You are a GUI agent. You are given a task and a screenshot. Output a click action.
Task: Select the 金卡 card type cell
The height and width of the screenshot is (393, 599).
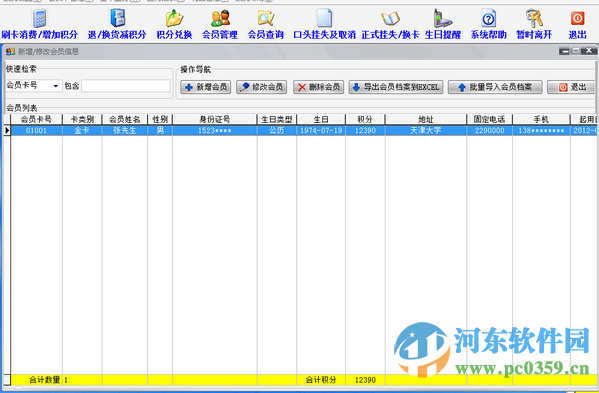coord(82,131)
